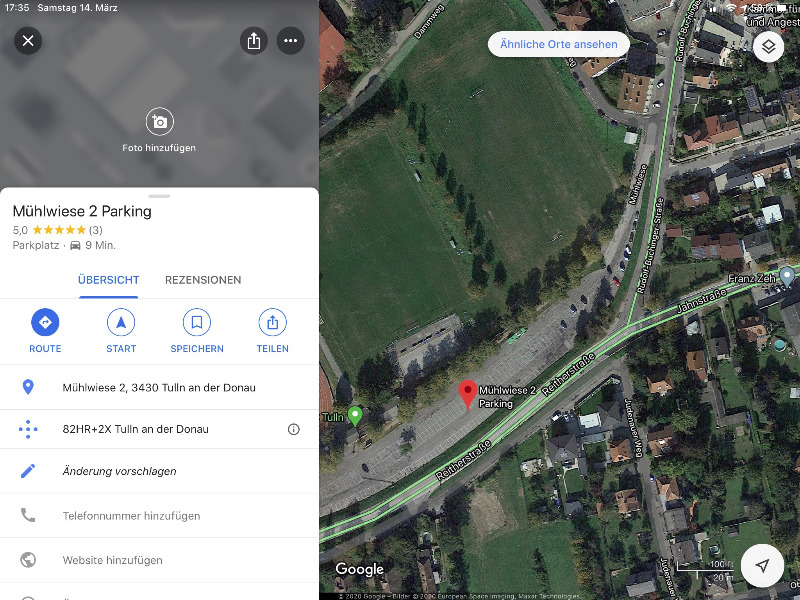Tap Telefonnummer hinzufügen entry

point(159,516)
